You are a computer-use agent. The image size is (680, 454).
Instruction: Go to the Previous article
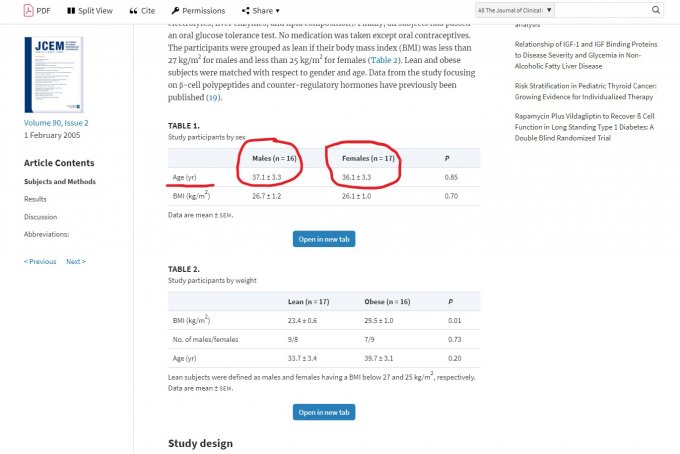40,261
